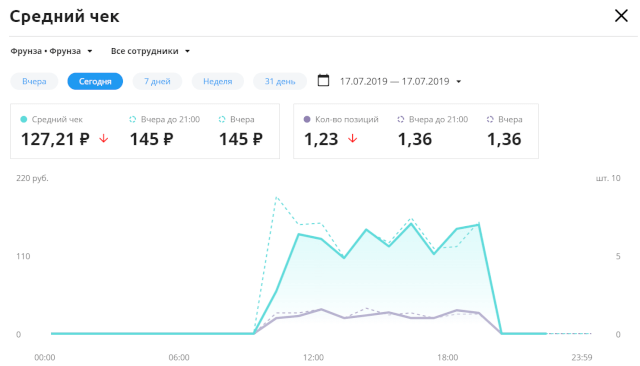Click the 18:00 label on chart time axis

pos(447,357)
